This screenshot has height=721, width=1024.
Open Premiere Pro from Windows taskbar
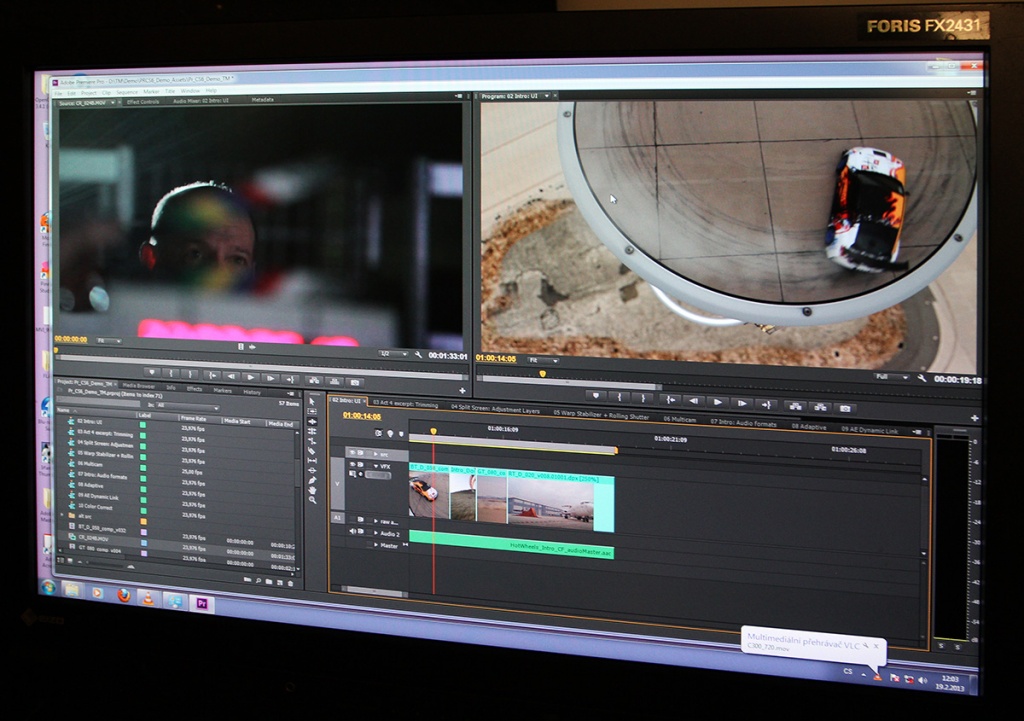(x=201, y=603)
